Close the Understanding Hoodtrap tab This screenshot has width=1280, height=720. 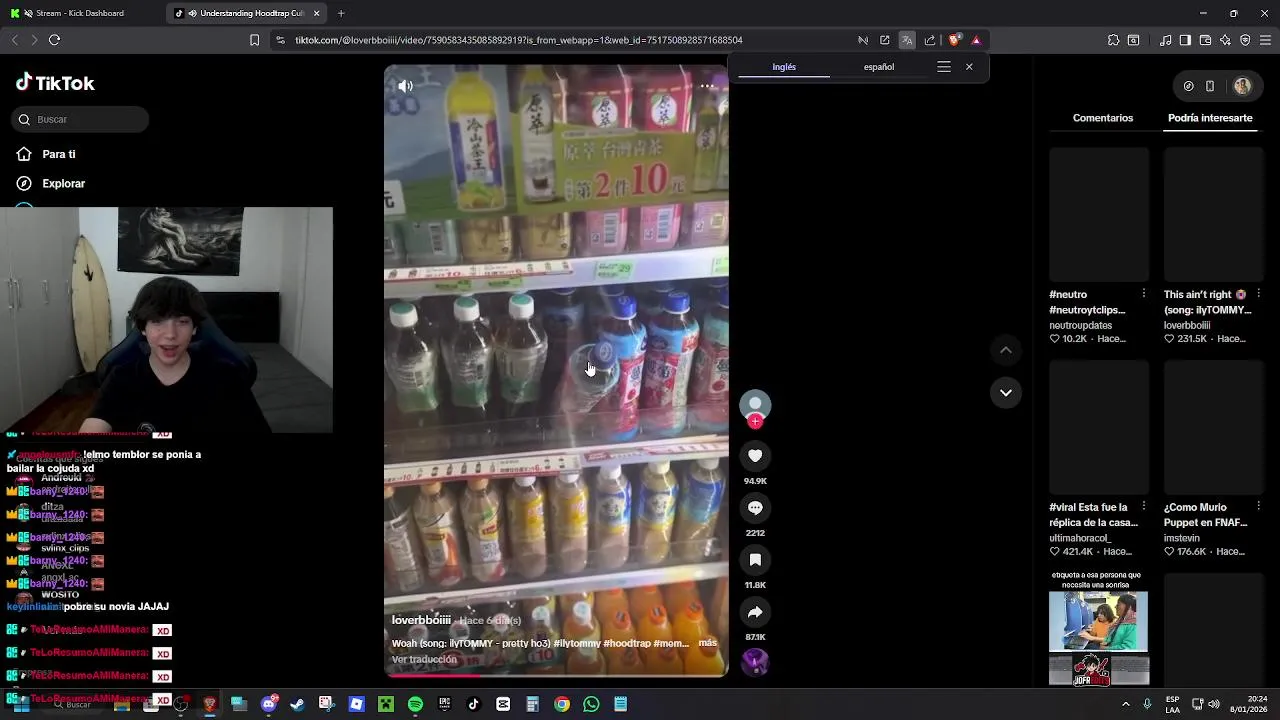click(x=317, y=13)
